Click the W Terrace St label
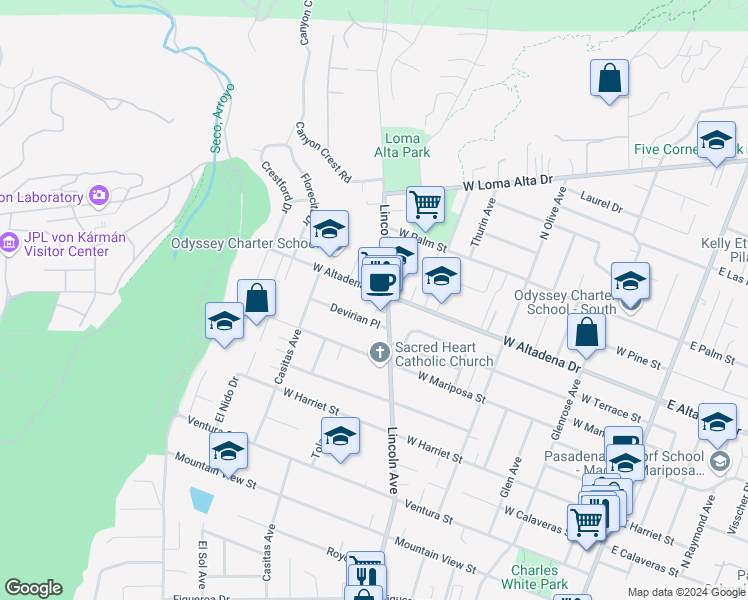The height and width of the screenshot is (600, 748). tap(611, 408)
